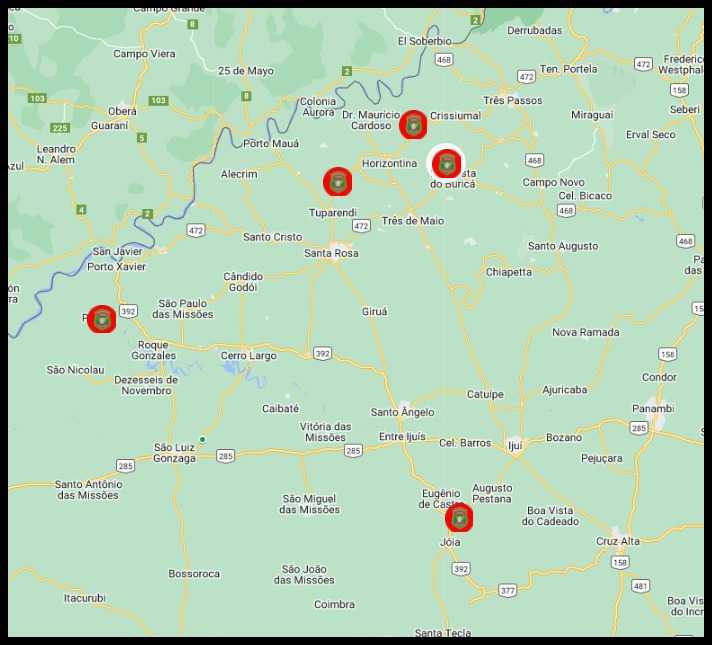712x645 pixels.
Task: Select the Ijuí city label
Action: (515, 444)
